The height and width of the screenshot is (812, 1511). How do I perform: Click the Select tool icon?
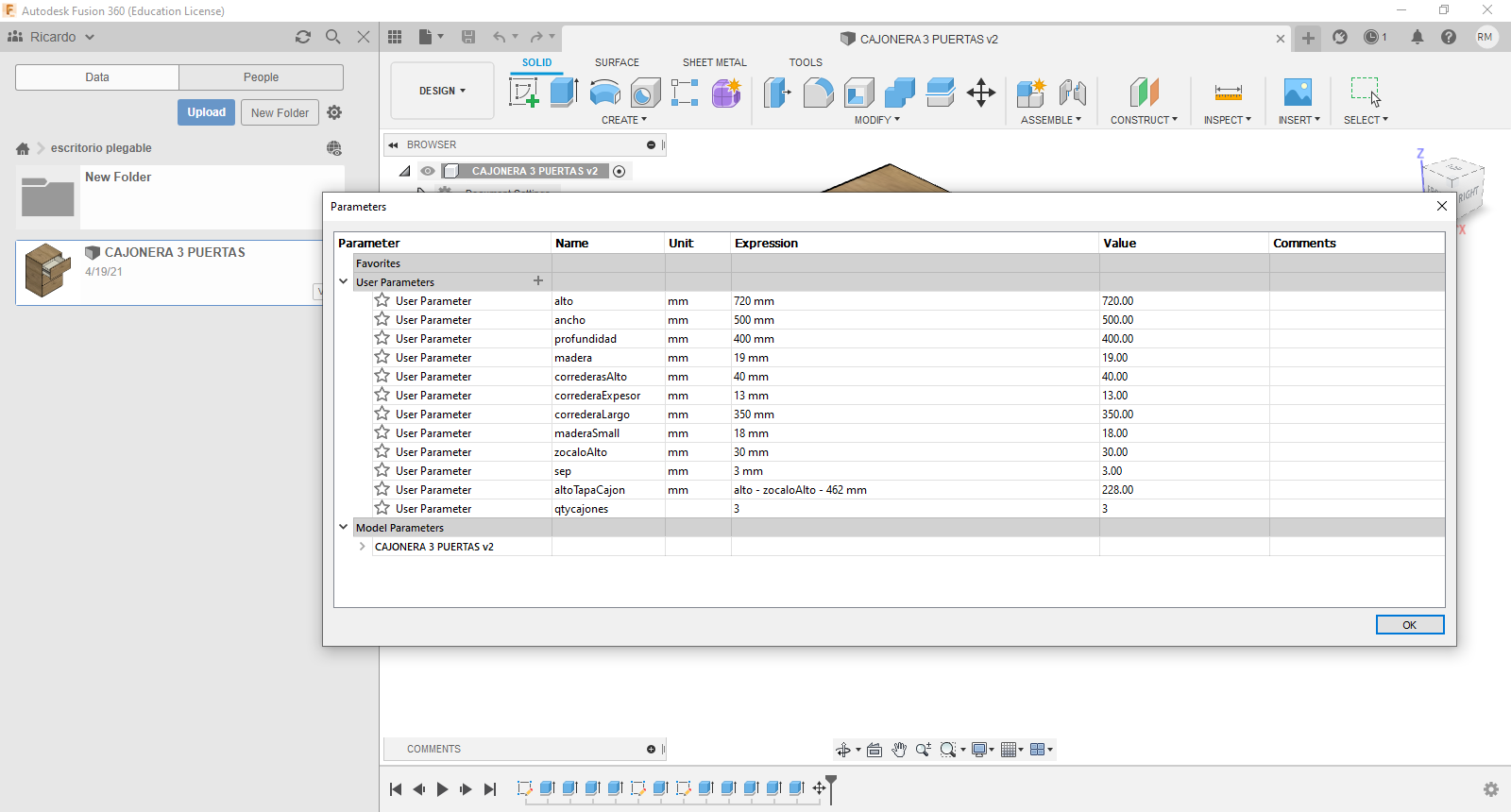pos(1366,93)
